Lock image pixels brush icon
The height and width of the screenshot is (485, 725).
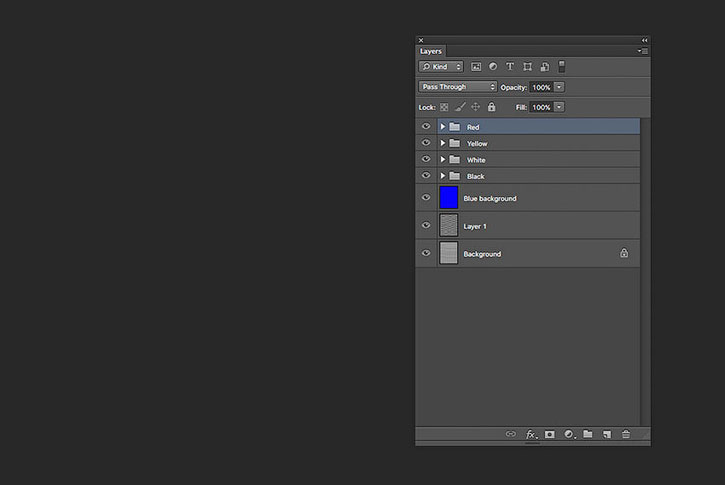pos(460,107)
